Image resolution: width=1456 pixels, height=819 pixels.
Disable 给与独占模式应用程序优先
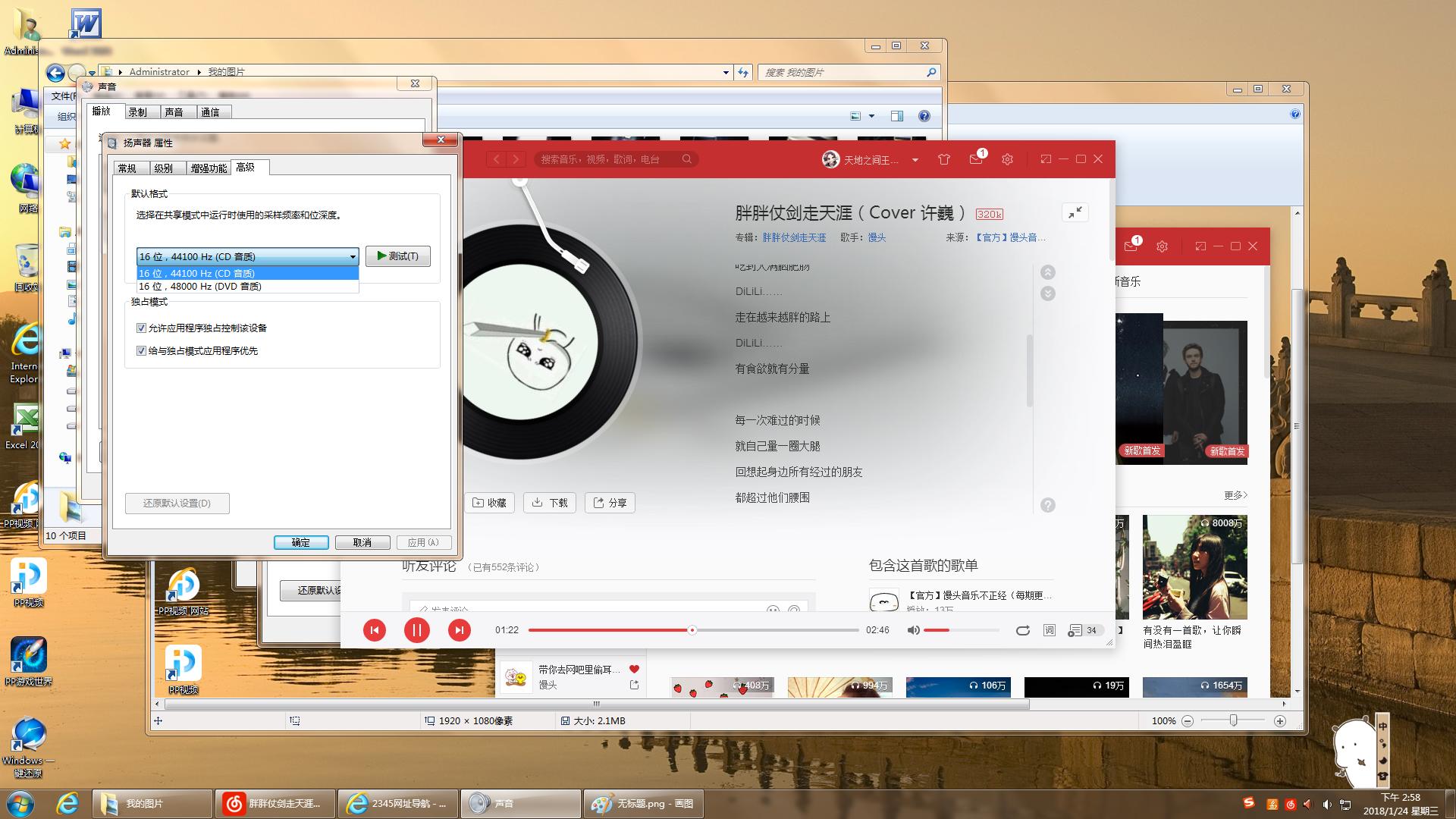(142, 351)
